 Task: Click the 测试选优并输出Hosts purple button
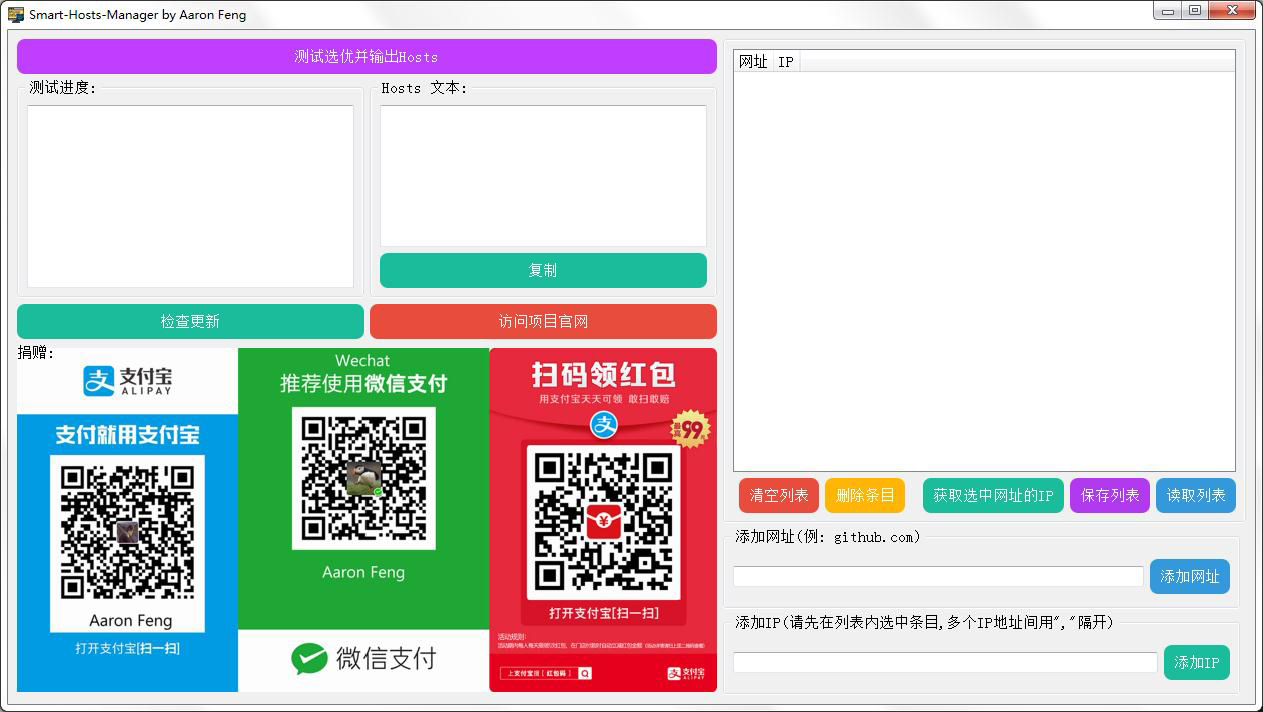(x=366, y=57)
